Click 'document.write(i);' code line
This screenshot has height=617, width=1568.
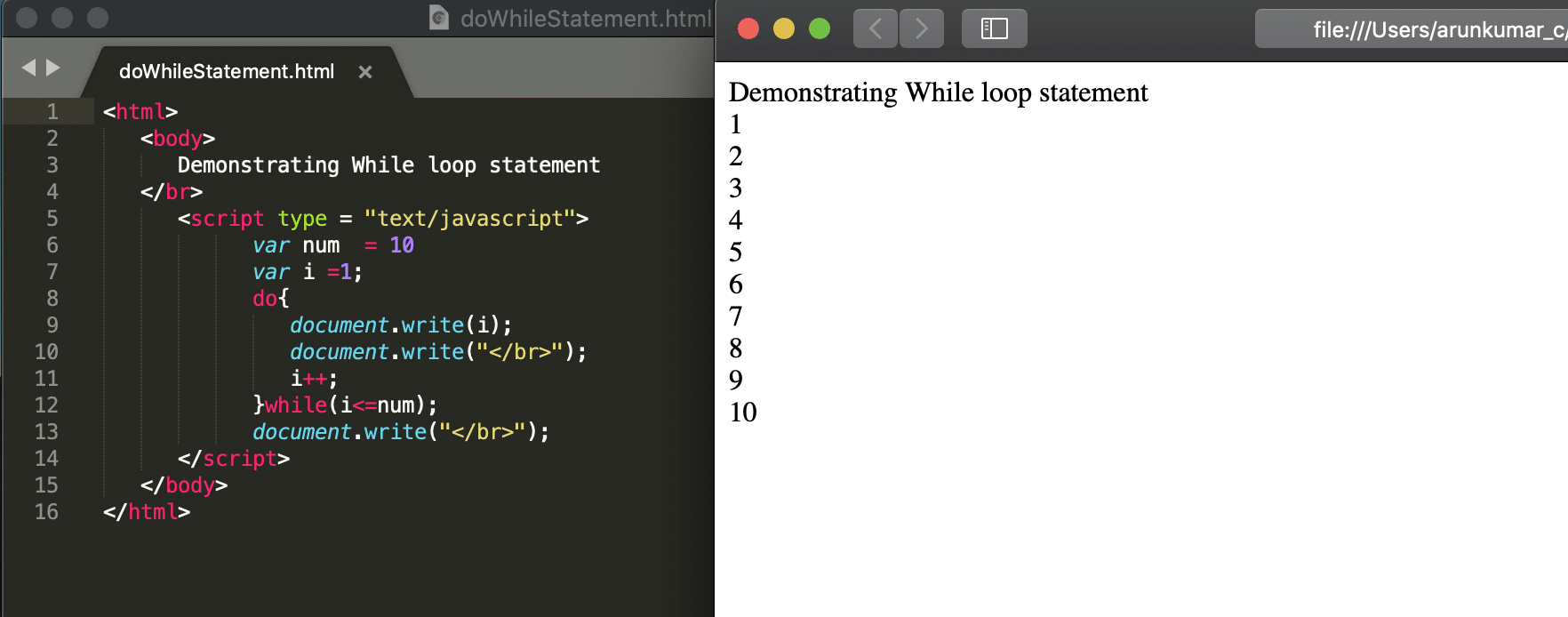pos(401,325)
